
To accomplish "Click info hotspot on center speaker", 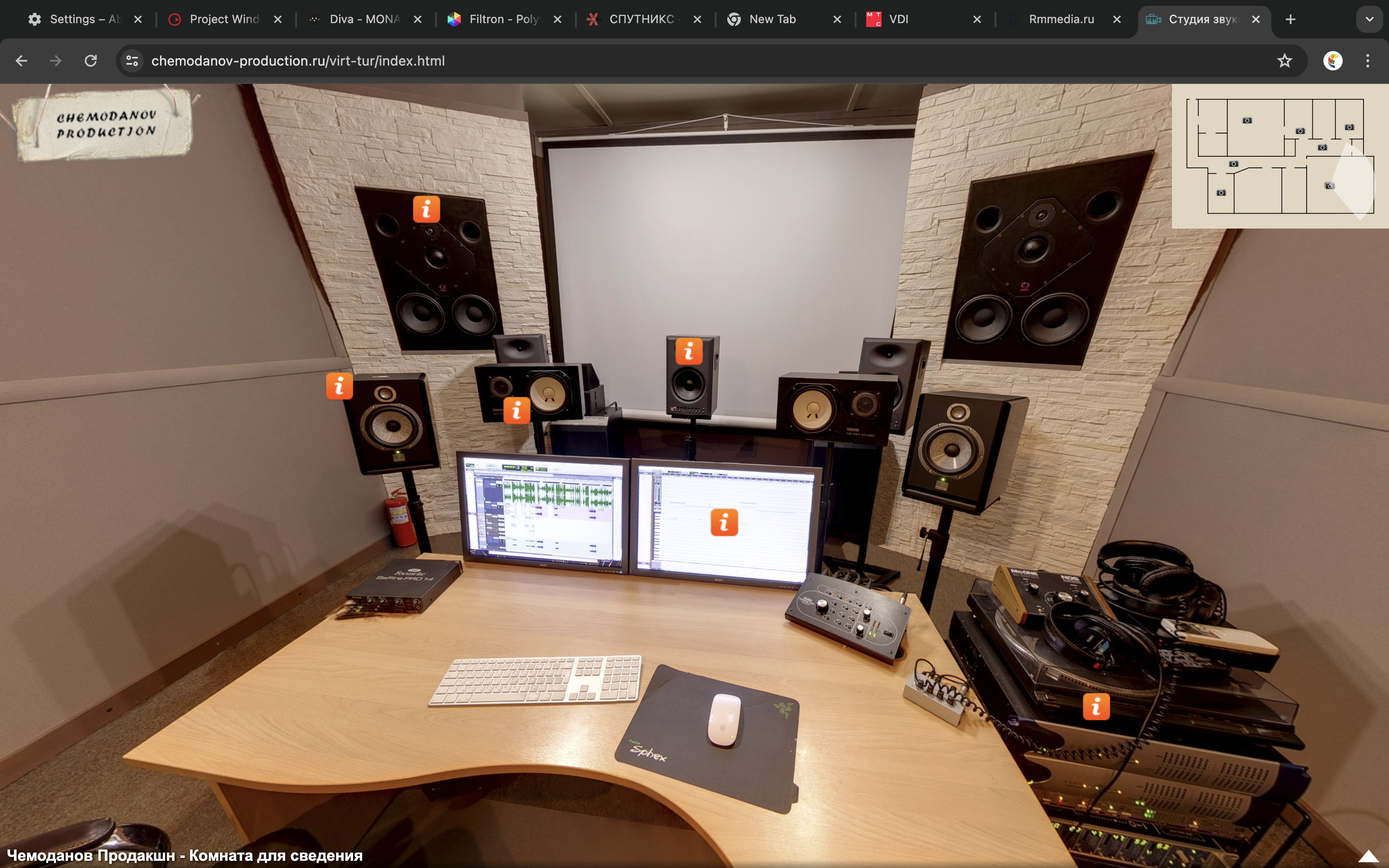I will point(689,351).
